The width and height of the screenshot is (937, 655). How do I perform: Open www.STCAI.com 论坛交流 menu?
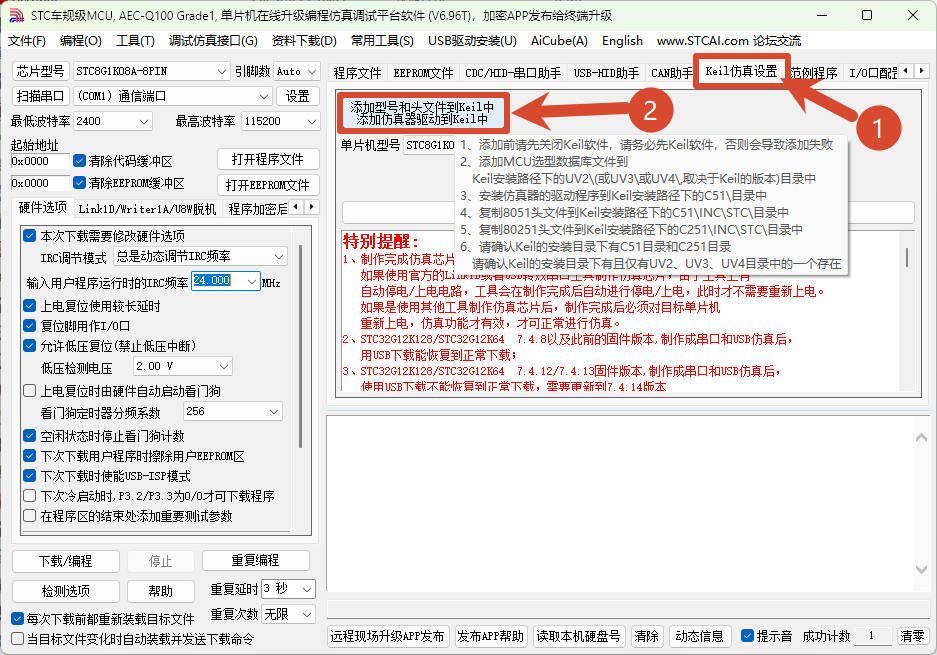728,41
